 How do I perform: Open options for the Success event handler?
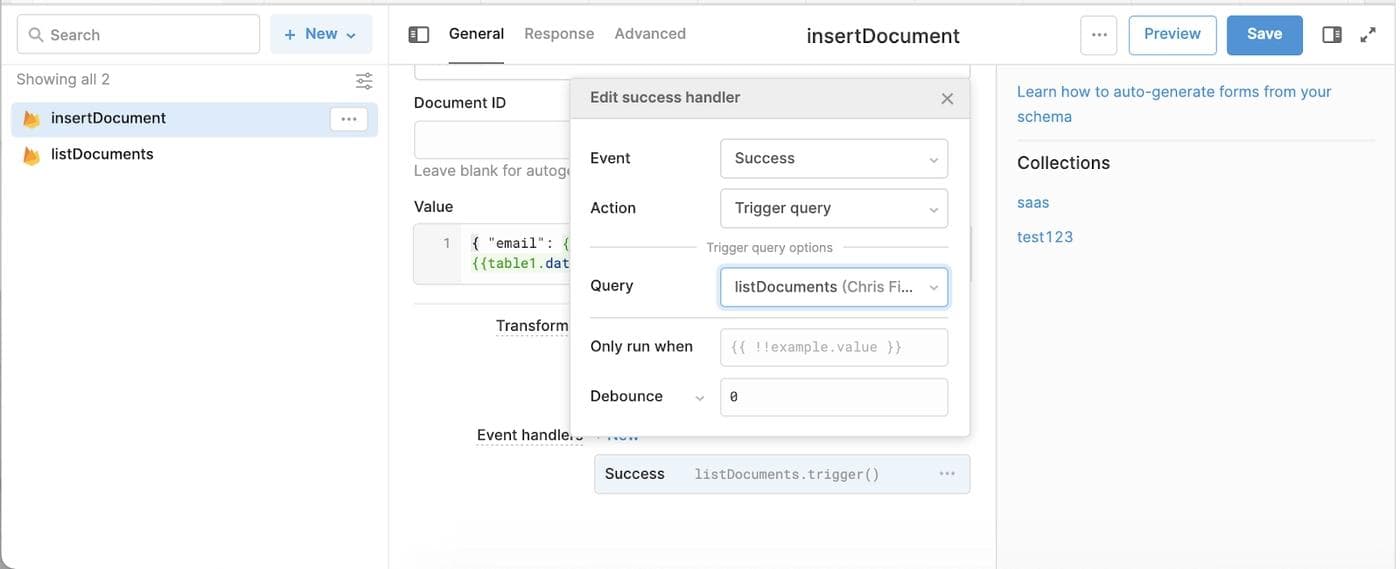coord(946,474)
